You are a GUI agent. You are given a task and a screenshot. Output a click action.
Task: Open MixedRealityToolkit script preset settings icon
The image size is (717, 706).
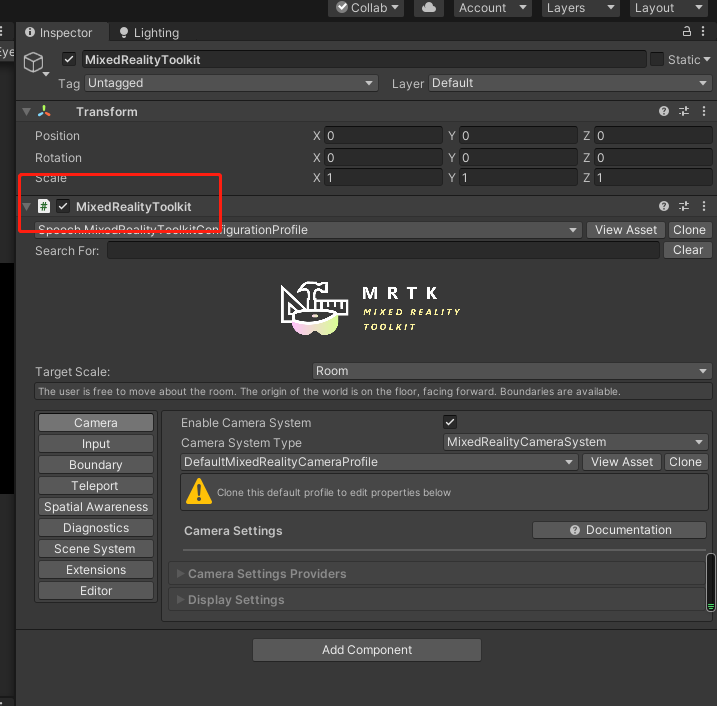pyautogui.click(x=684, y=206)
